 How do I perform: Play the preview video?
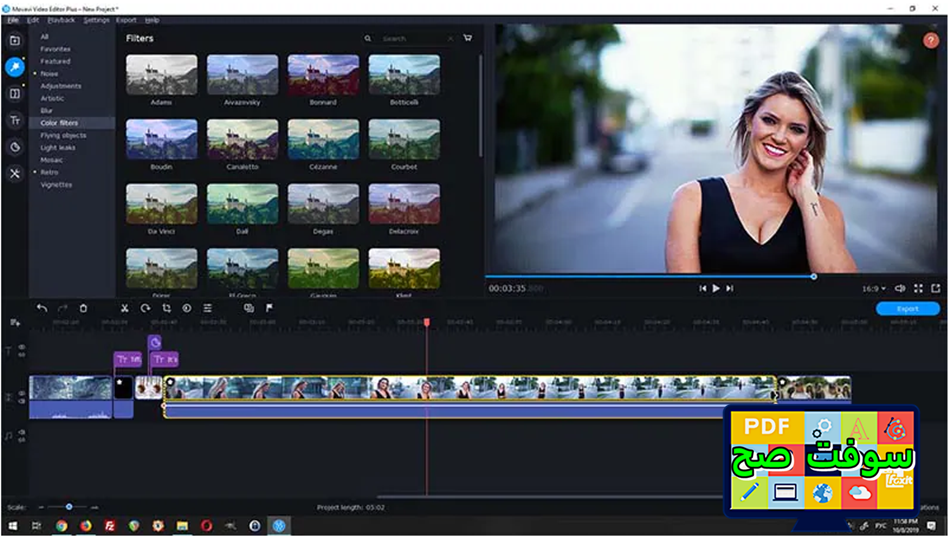point(716,289)
